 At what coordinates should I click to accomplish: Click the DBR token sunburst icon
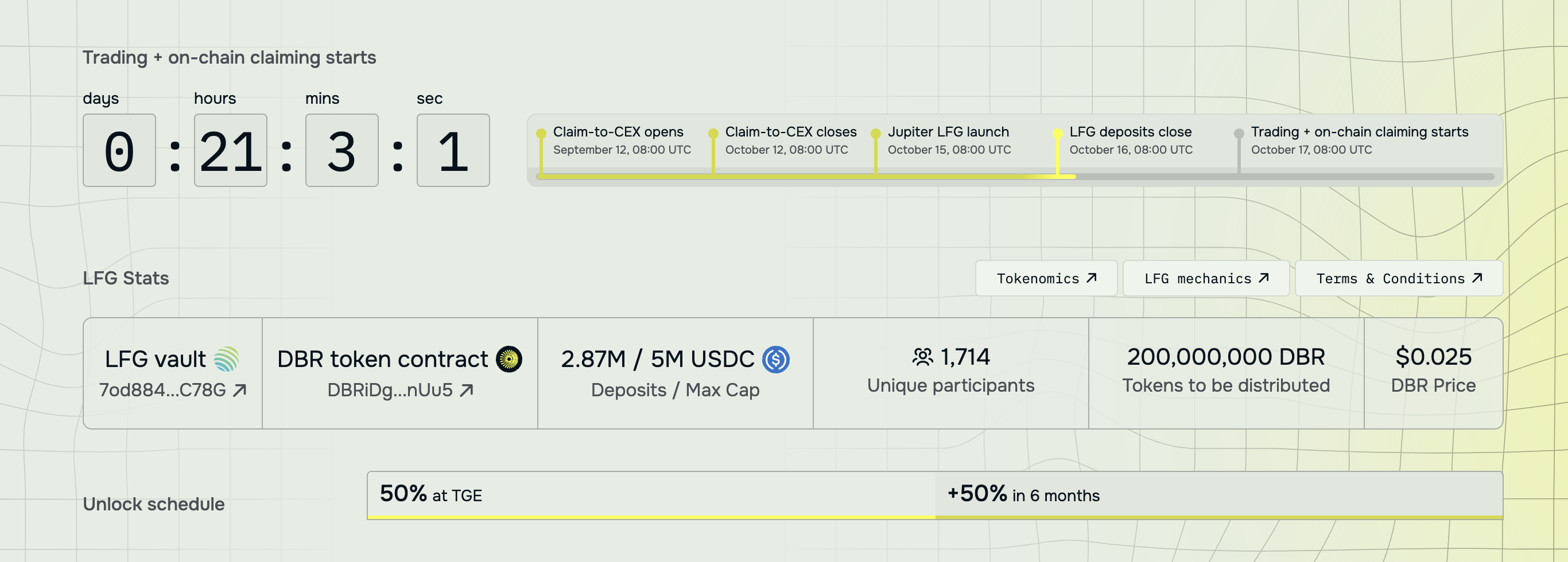click(x=509, y=359)
